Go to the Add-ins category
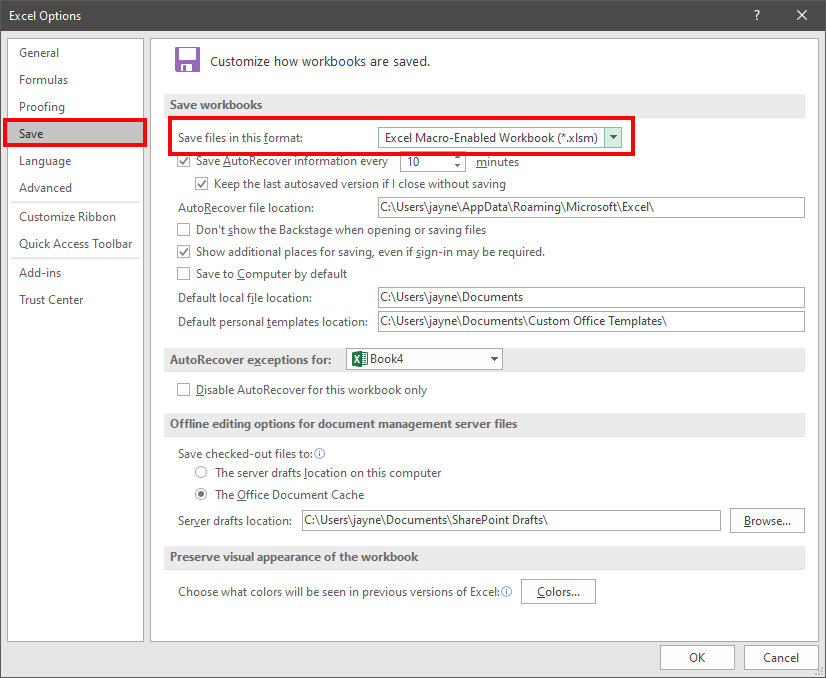The image size is (826, 678). click(x=75, y=272)
